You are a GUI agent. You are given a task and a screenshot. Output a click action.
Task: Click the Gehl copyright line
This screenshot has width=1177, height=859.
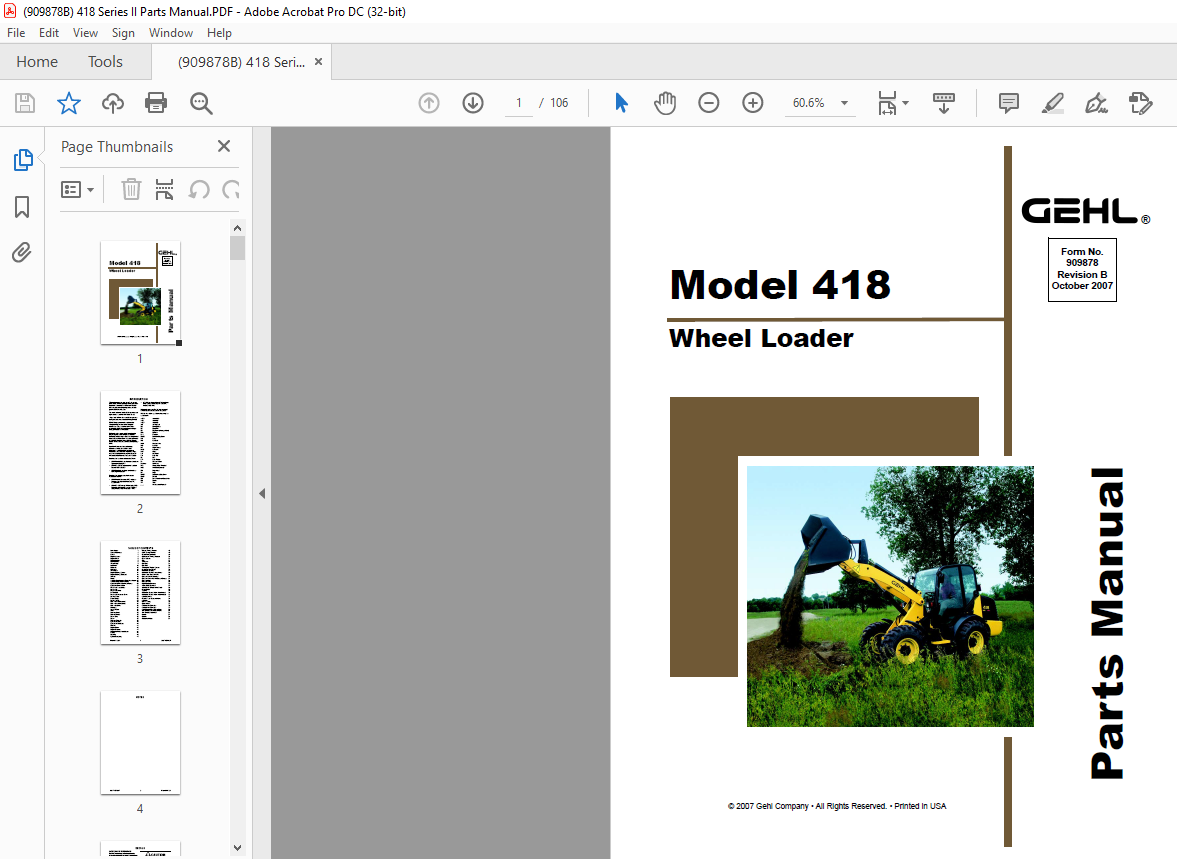tap(837, 806)
